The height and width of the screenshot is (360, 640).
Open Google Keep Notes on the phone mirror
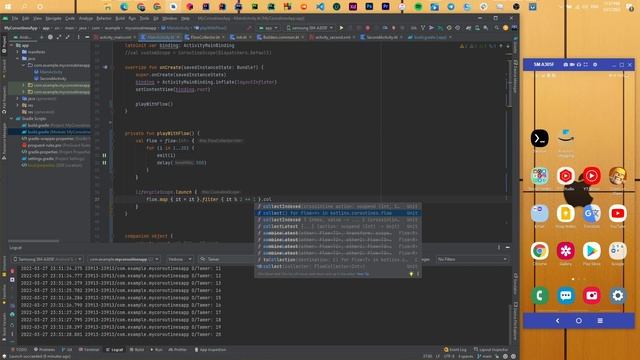(566, 213)
